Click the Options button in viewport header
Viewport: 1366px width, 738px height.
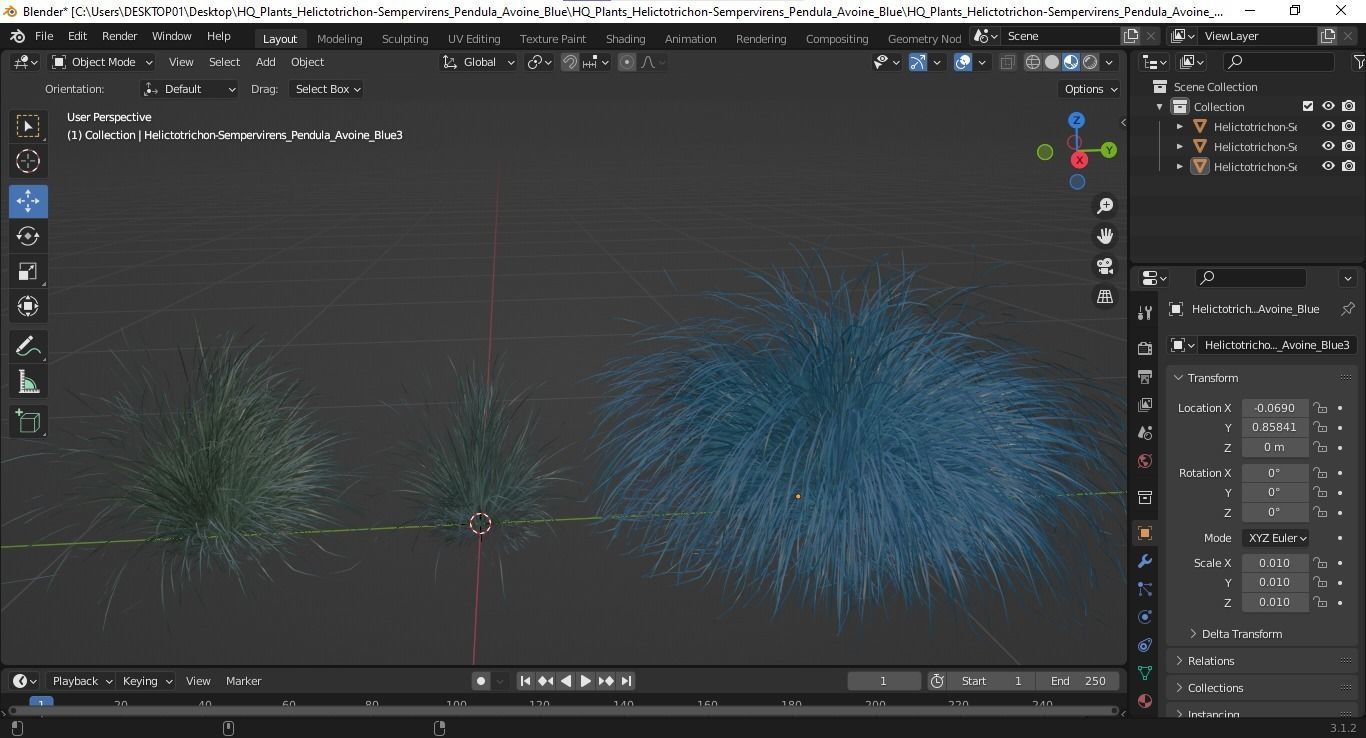pos(1090,89)
